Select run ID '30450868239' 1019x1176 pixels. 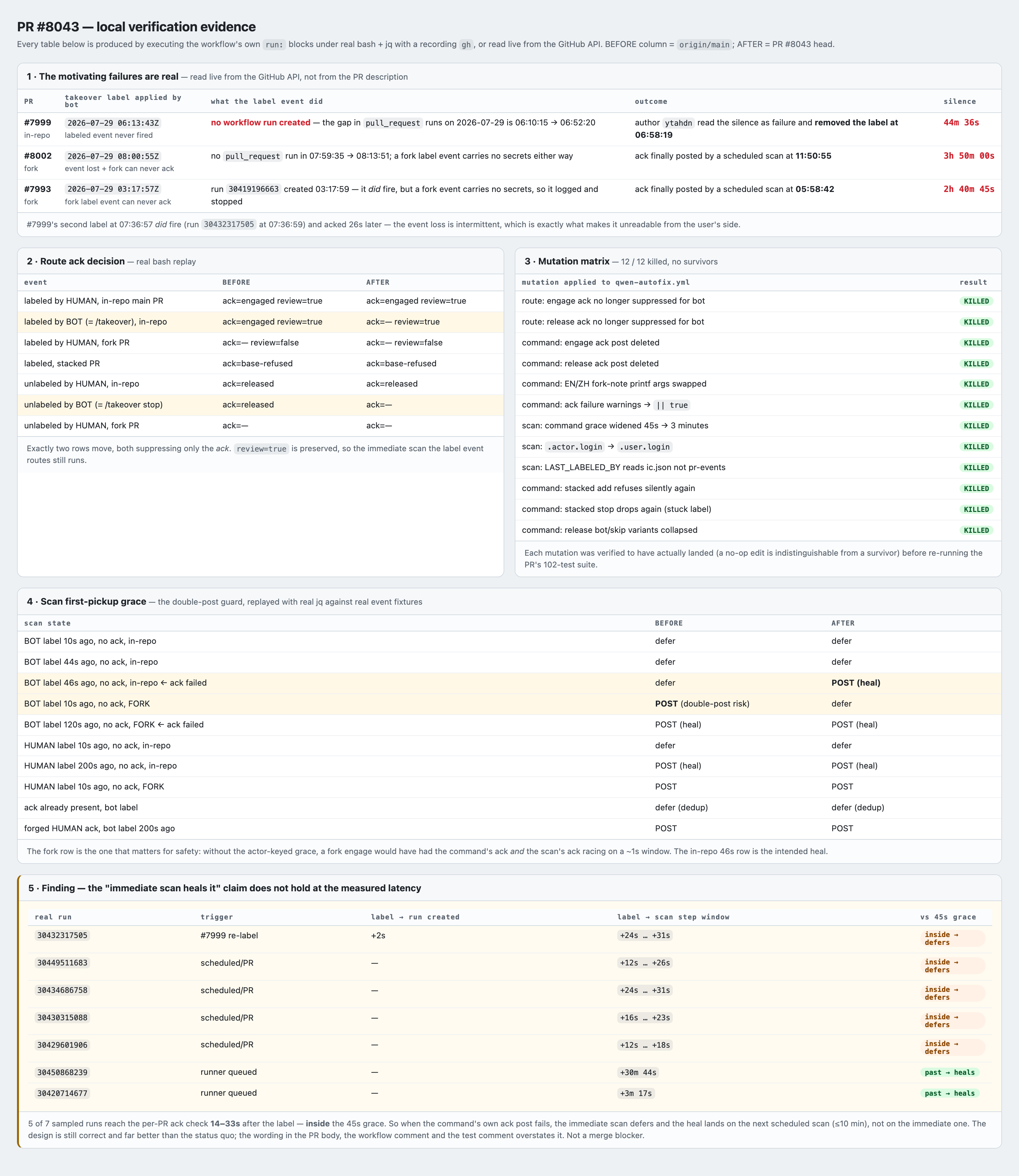point(63,1073)
